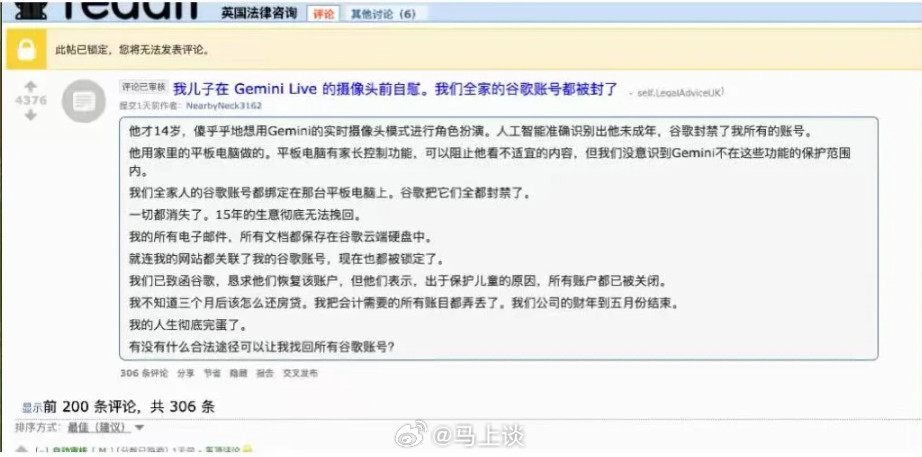922x457 pixels.
Task: Click the 排序方式 label
Action: point(40,428)
